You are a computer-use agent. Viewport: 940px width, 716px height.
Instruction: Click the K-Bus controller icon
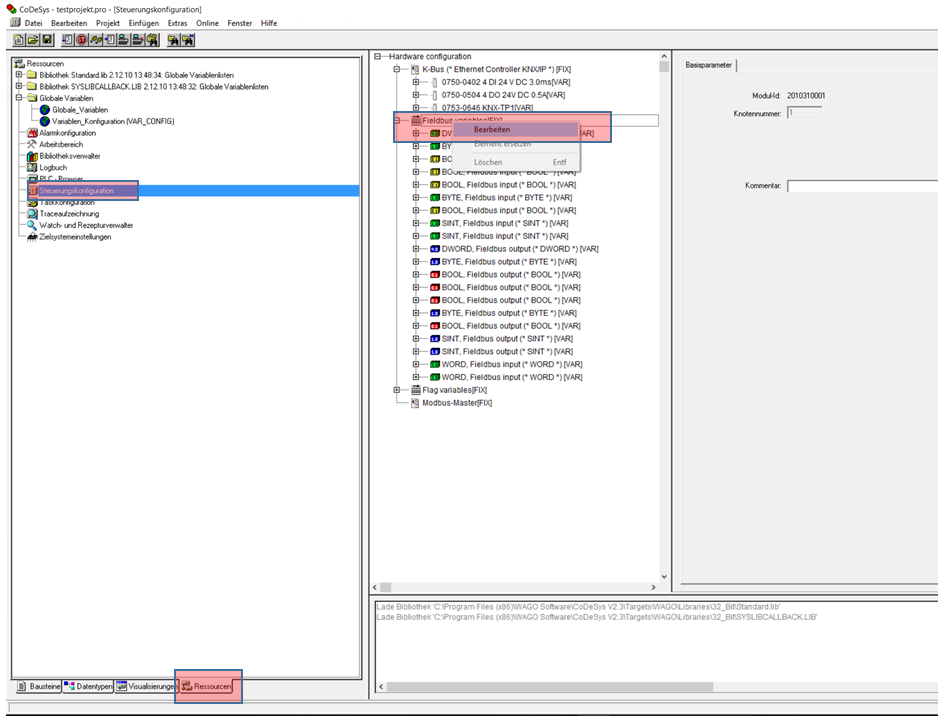415,69
